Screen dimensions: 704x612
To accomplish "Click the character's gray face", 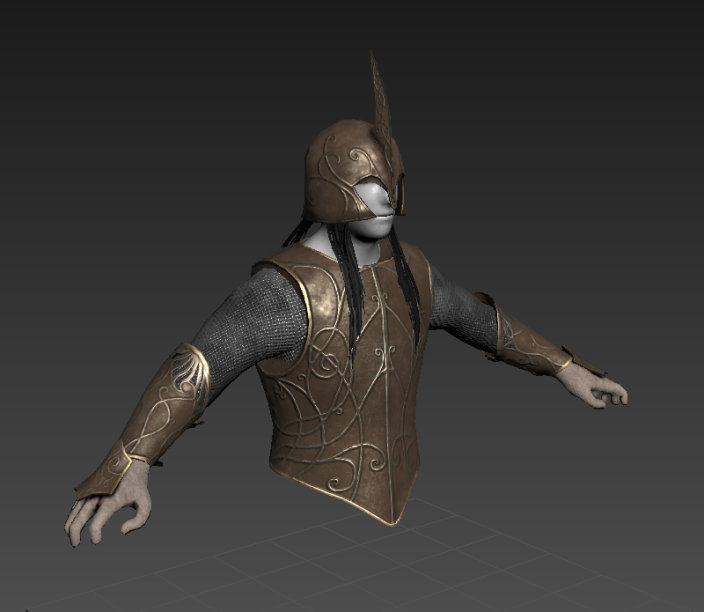I will click(x=375, y=211).
